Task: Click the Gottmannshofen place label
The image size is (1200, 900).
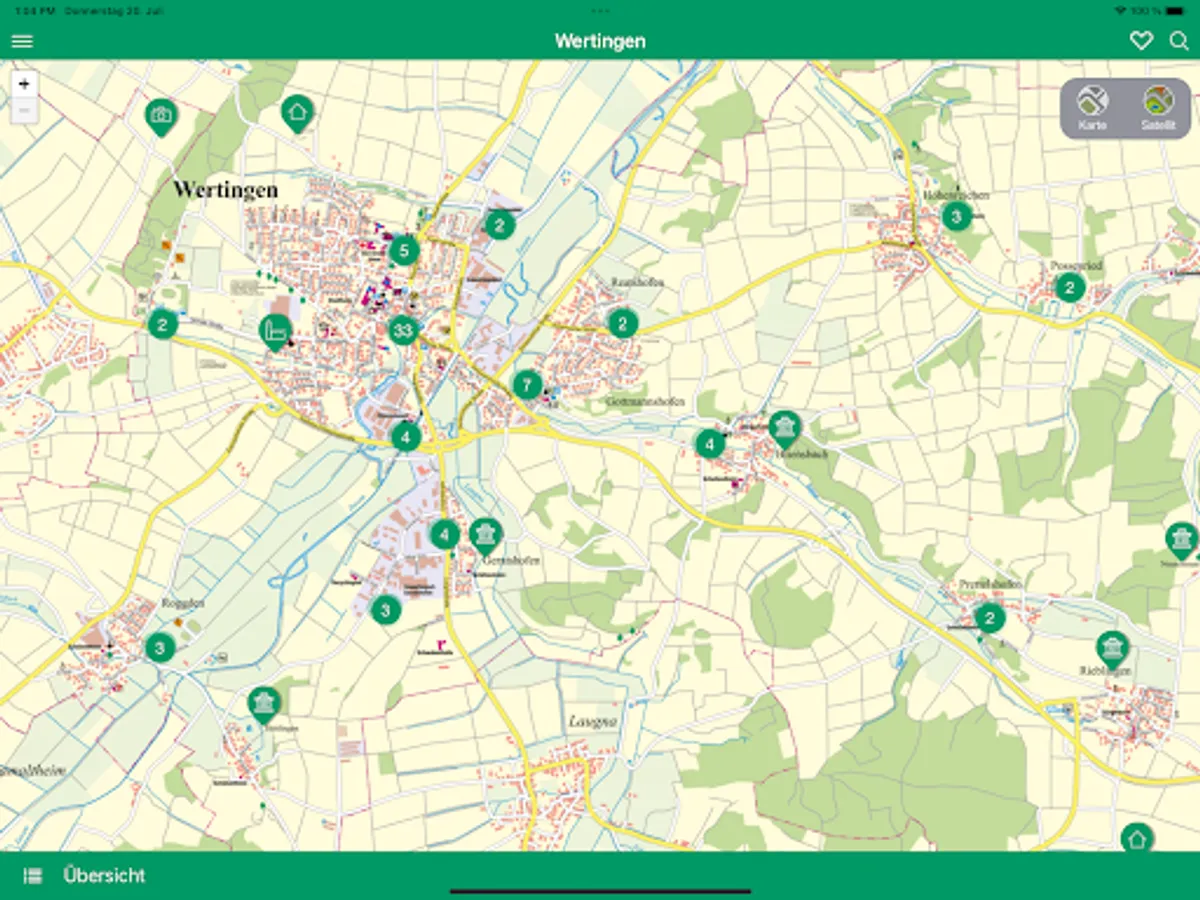Action: pos(646,402)
